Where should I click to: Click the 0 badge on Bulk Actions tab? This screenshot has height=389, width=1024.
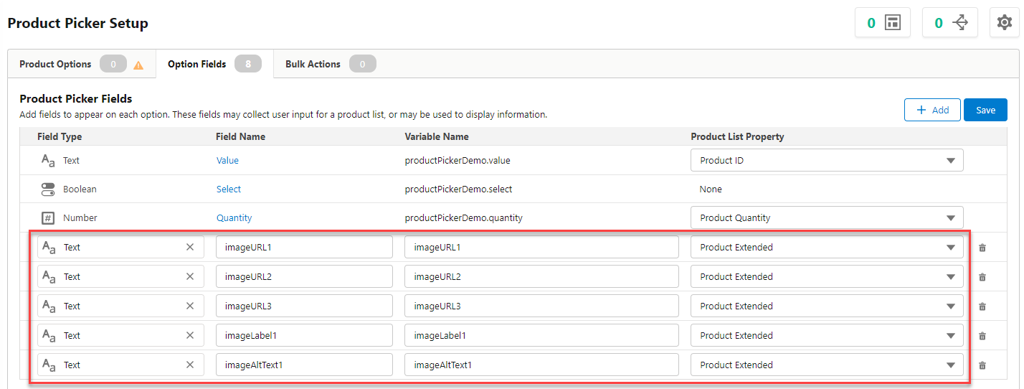pyautogui.click(x=362, y=64)
